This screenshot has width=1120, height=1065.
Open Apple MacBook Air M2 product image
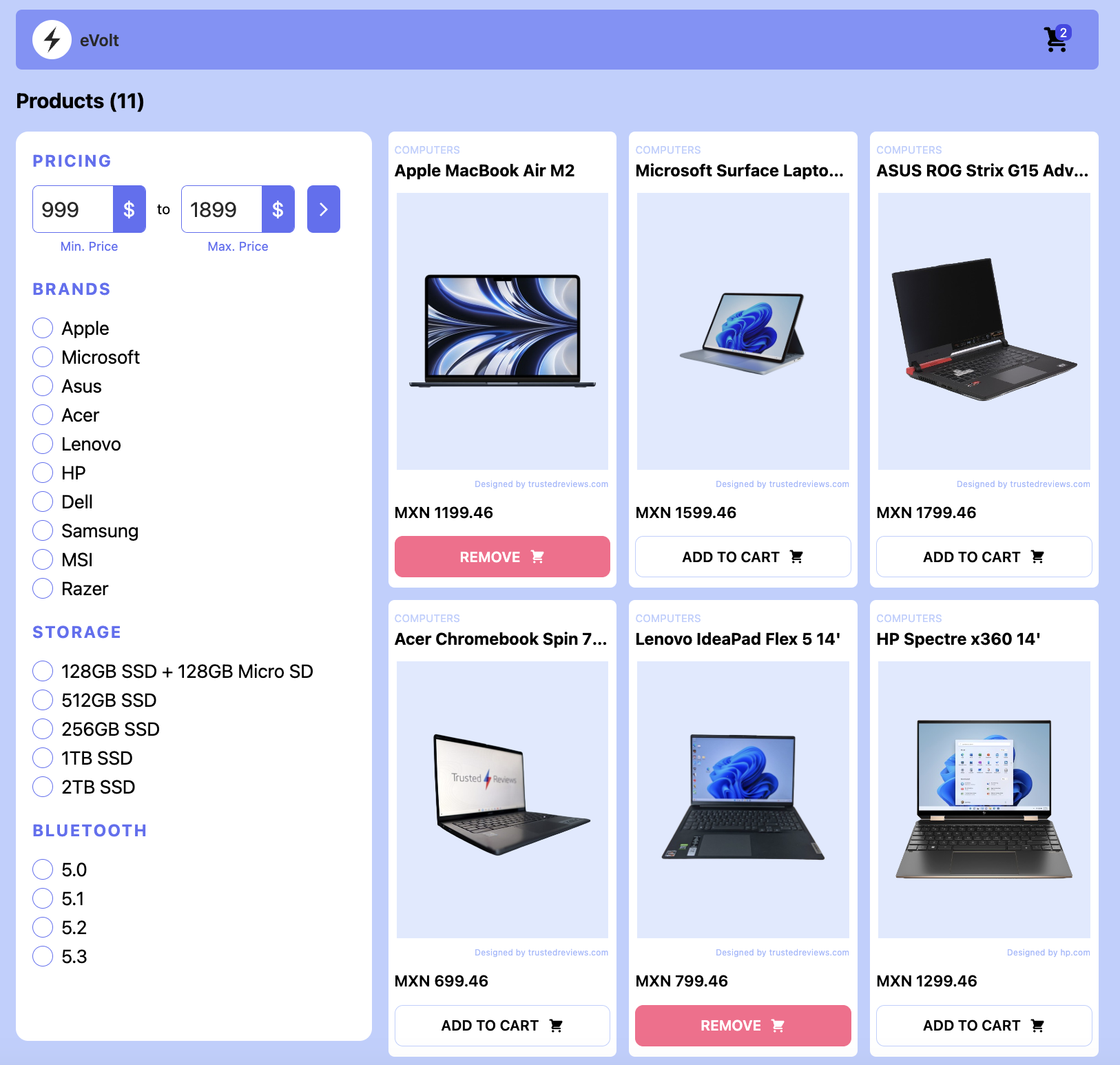pos(502,331)
